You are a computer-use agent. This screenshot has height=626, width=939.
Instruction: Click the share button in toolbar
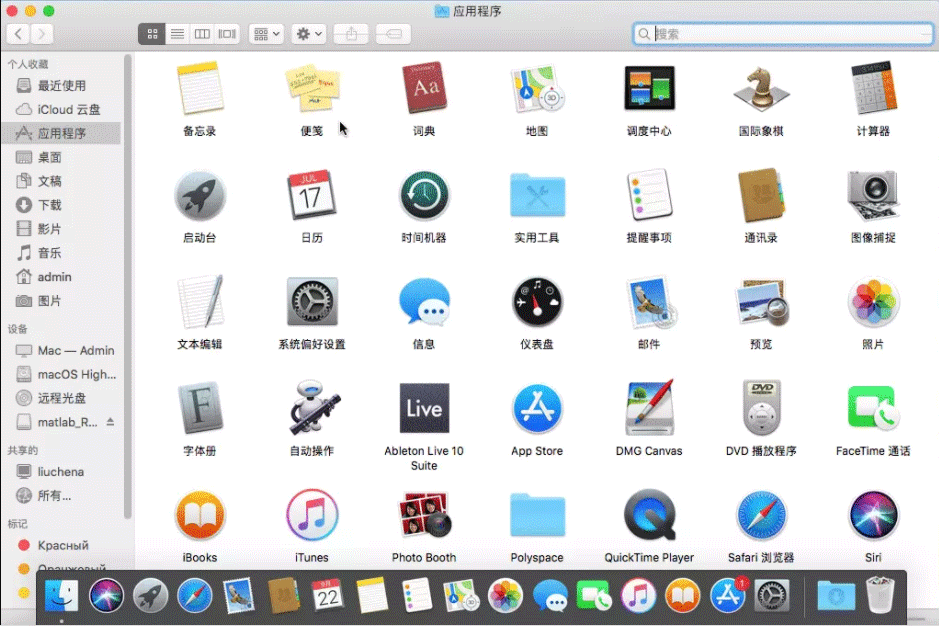pos(350,34)
